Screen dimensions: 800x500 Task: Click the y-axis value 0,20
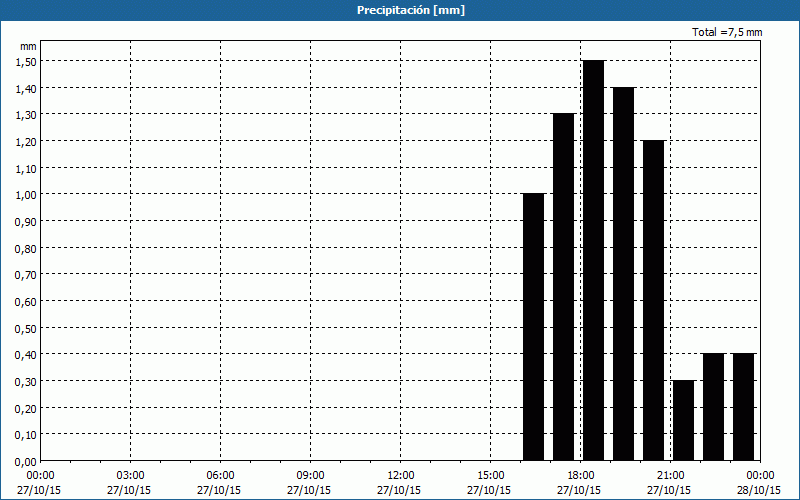tap(26, 408)
